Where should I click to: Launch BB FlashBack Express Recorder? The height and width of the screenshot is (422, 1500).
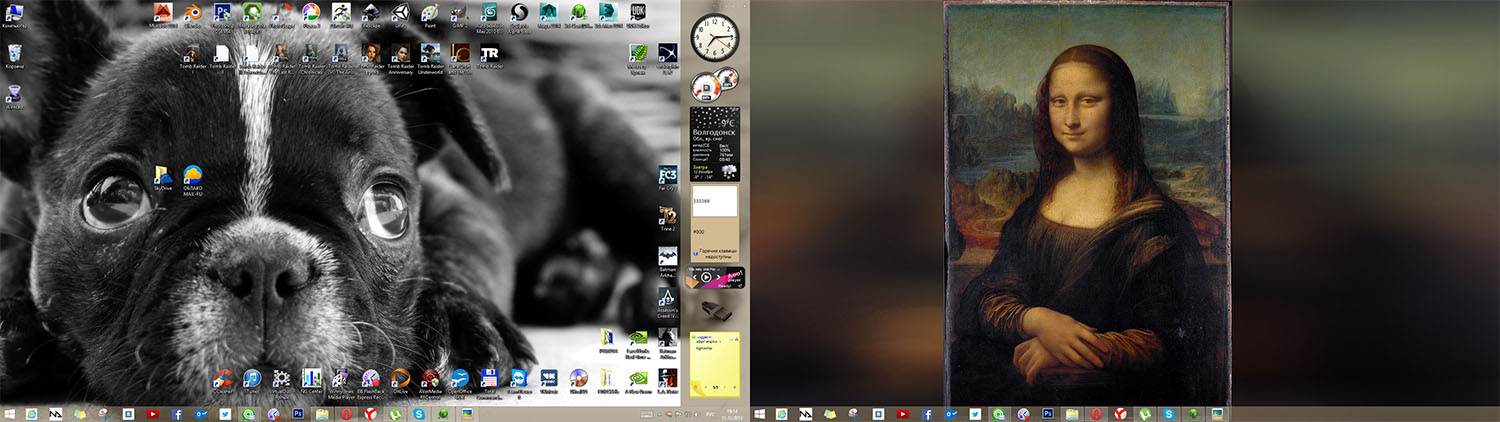pyautogui.click(x=370, y=382)
